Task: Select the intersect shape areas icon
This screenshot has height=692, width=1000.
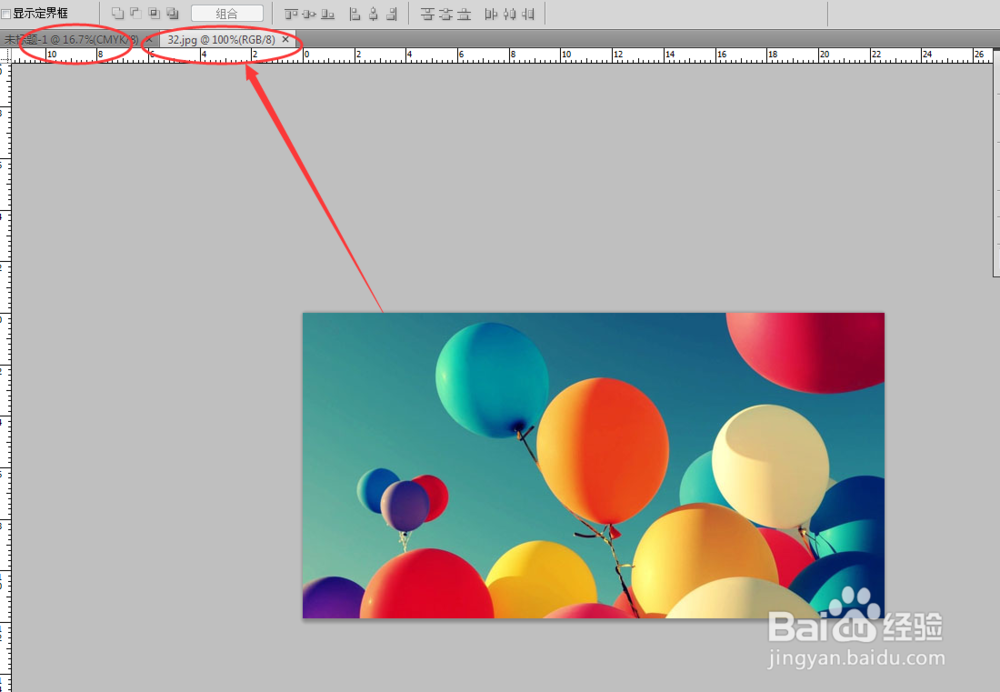Action: click(x=154, y=13)
